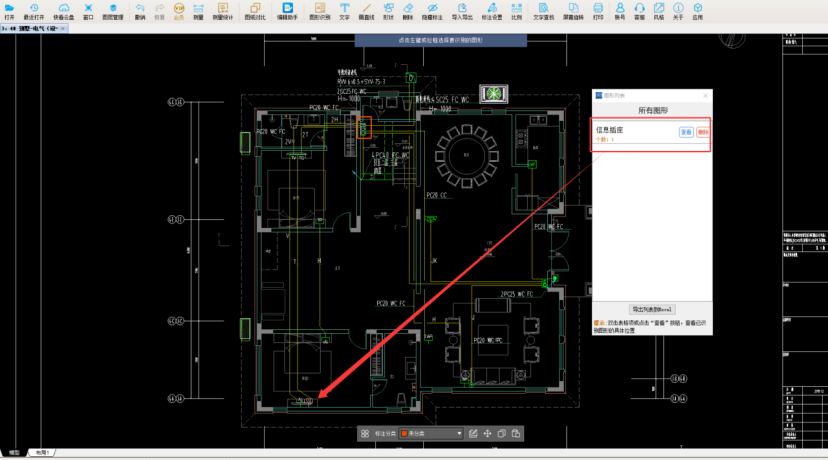Open the 图纸对比 drawing compare tool
Screen dimensions: 828x460
[x=255, y=10]
